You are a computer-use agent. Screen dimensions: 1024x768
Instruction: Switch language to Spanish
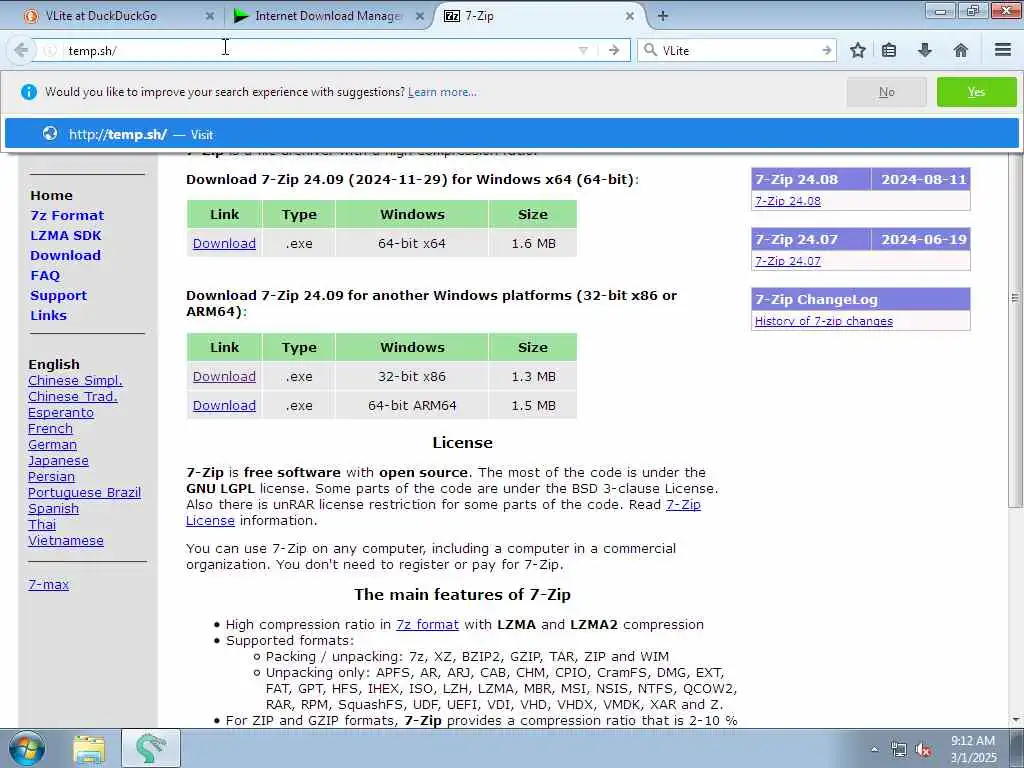[54, 509]
